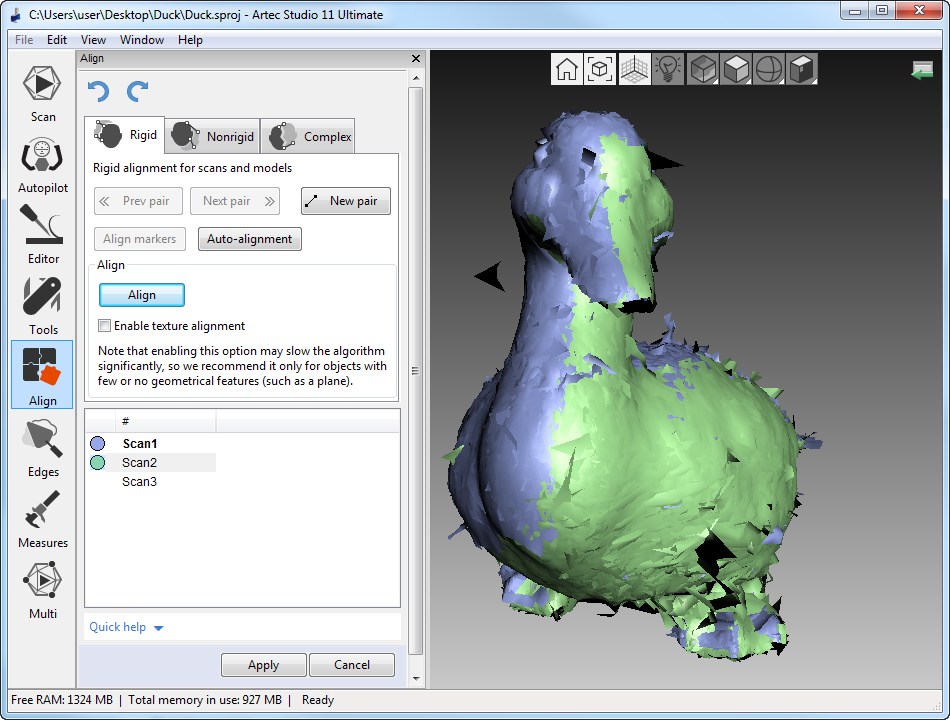
Task: Reset the 3D view with the home icon
Action: (567, 69)
